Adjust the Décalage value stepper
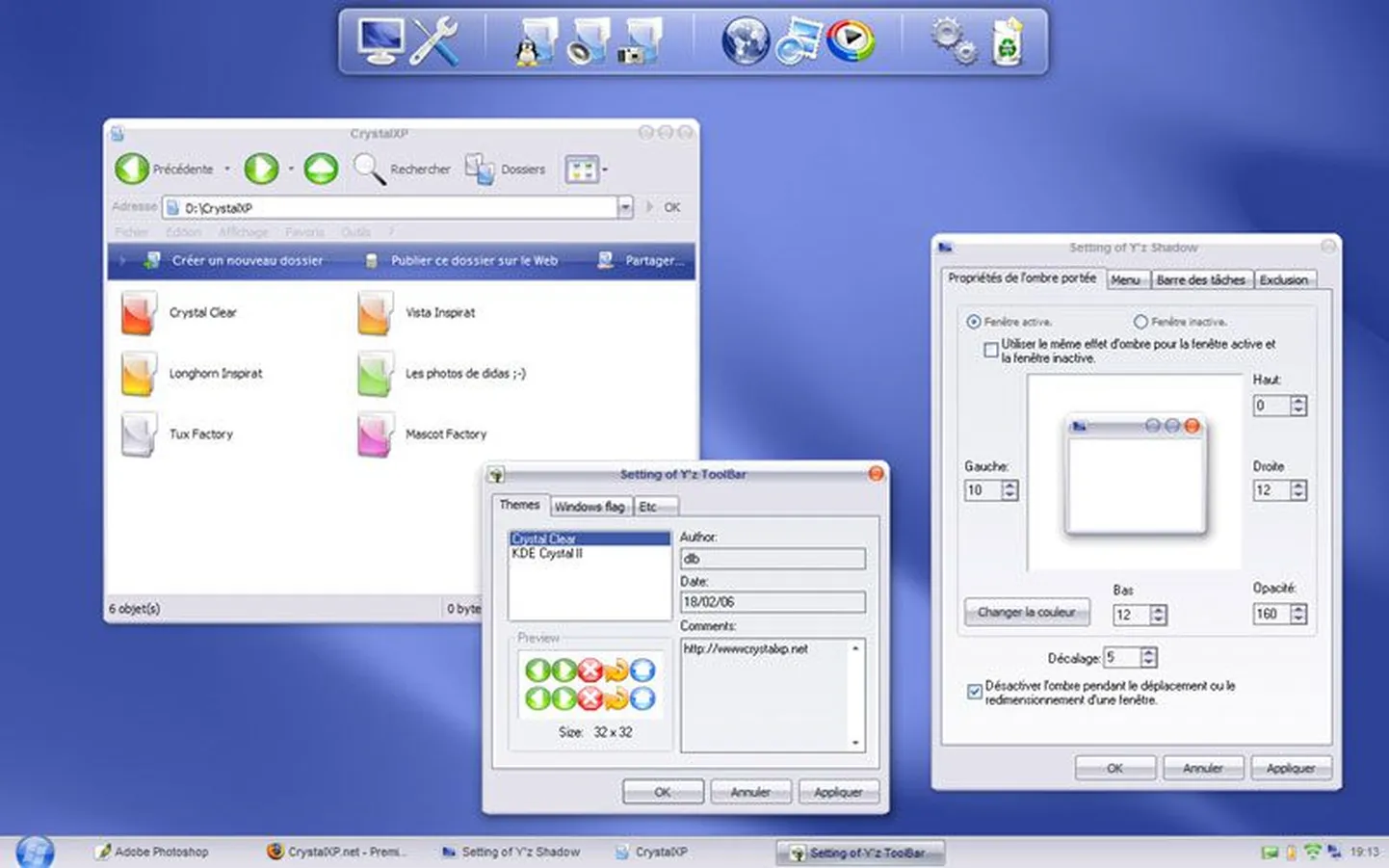Screen dimensions: 1389x868 (1148, 657)
